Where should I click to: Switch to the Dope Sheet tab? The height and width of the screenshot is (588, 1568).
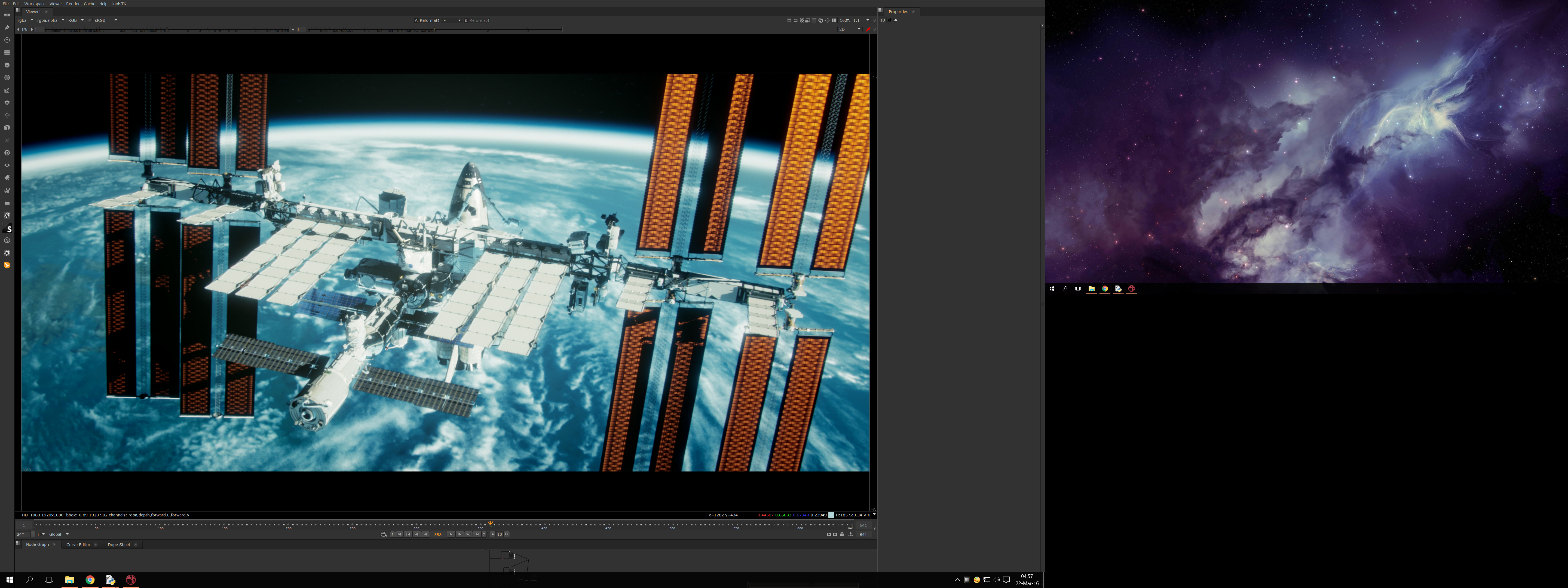click(x=119, y=545)
